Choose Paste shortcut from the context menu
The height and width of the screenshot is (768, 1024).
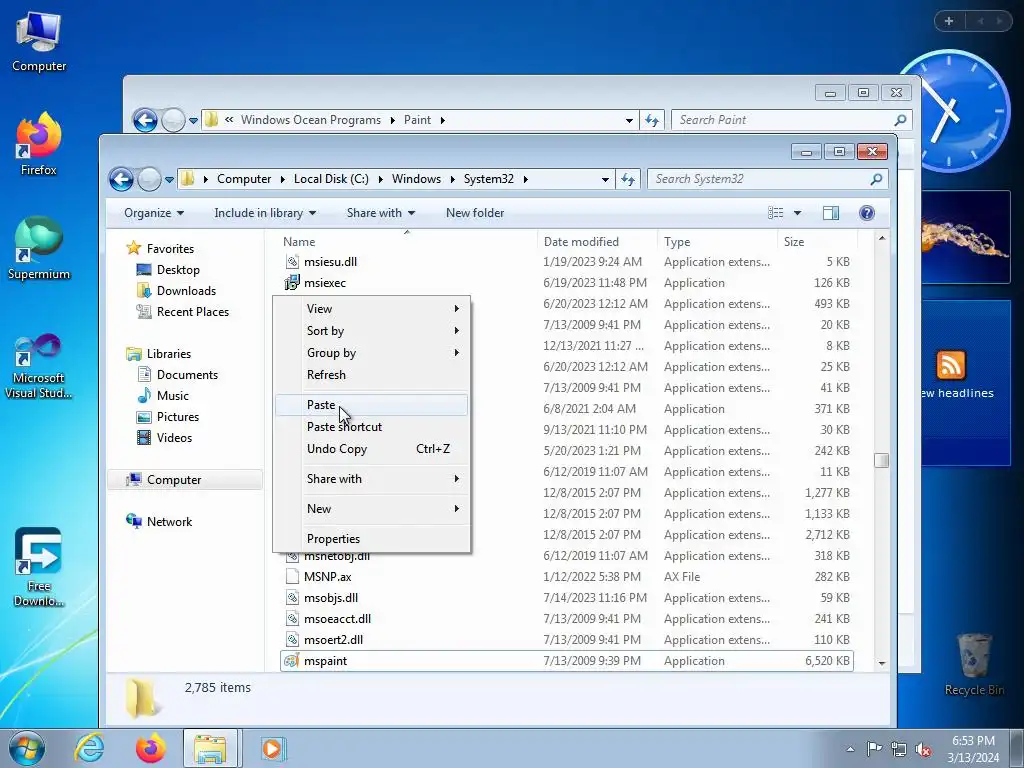pos(372,427)
